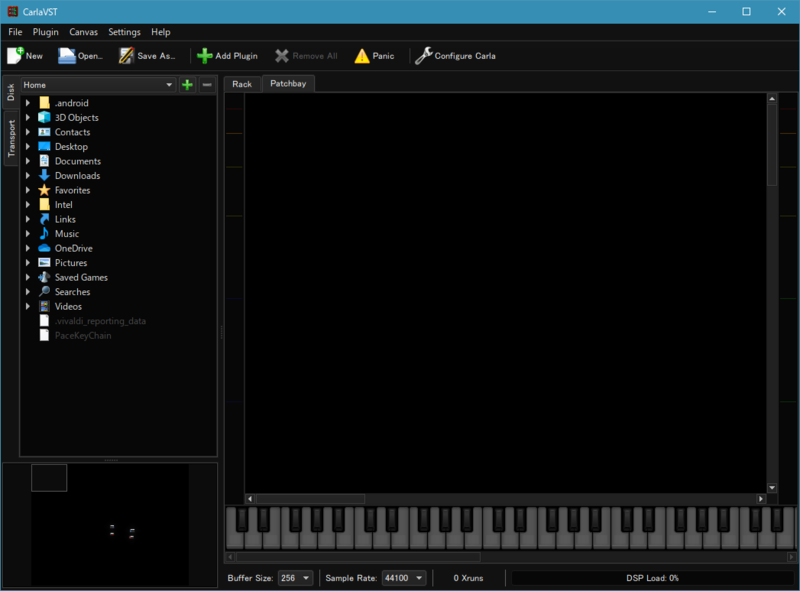Click the keyboard horizontal scrollbar thumb

click(358, 557)
